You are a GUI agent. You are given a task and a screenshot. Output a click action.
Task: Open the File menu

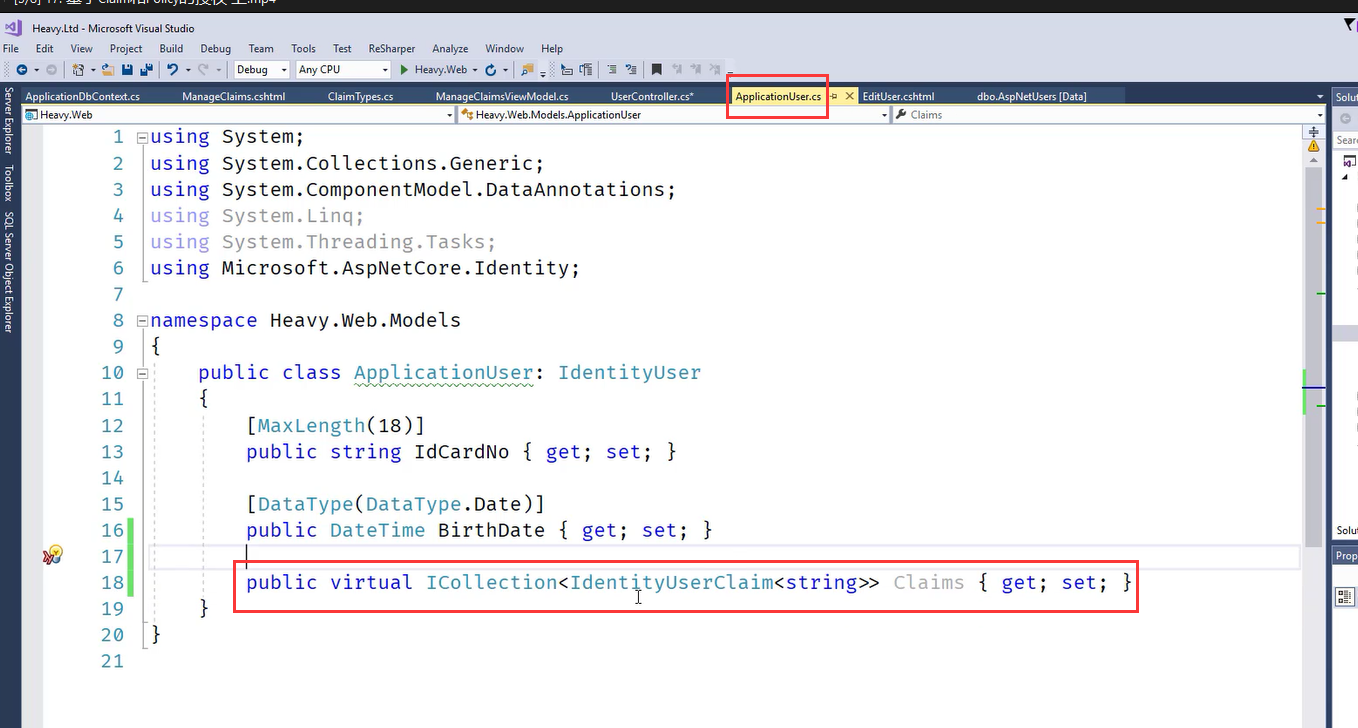11,48
